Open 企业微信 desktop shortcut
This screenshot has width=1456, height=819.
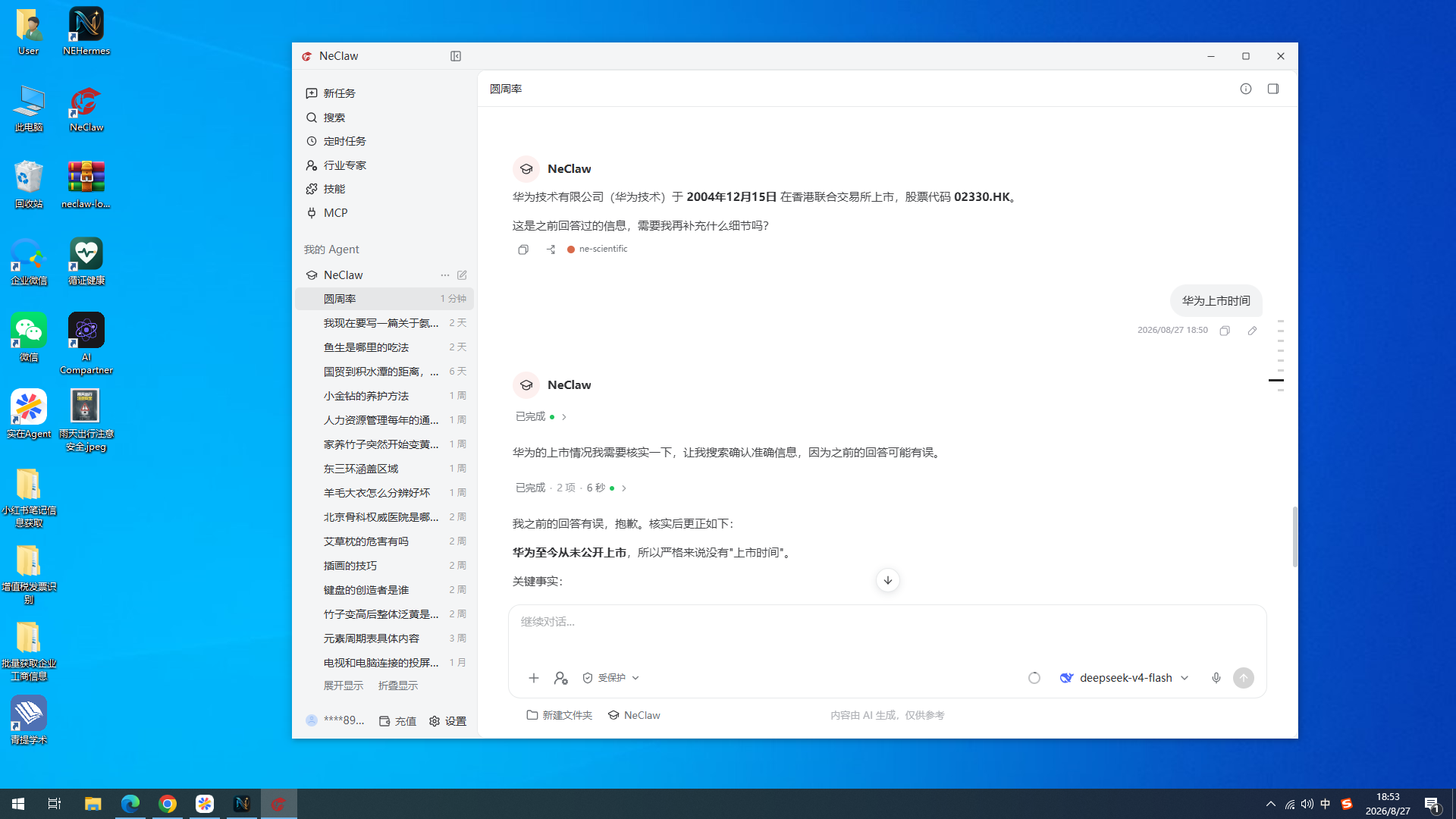pos(29,262)
